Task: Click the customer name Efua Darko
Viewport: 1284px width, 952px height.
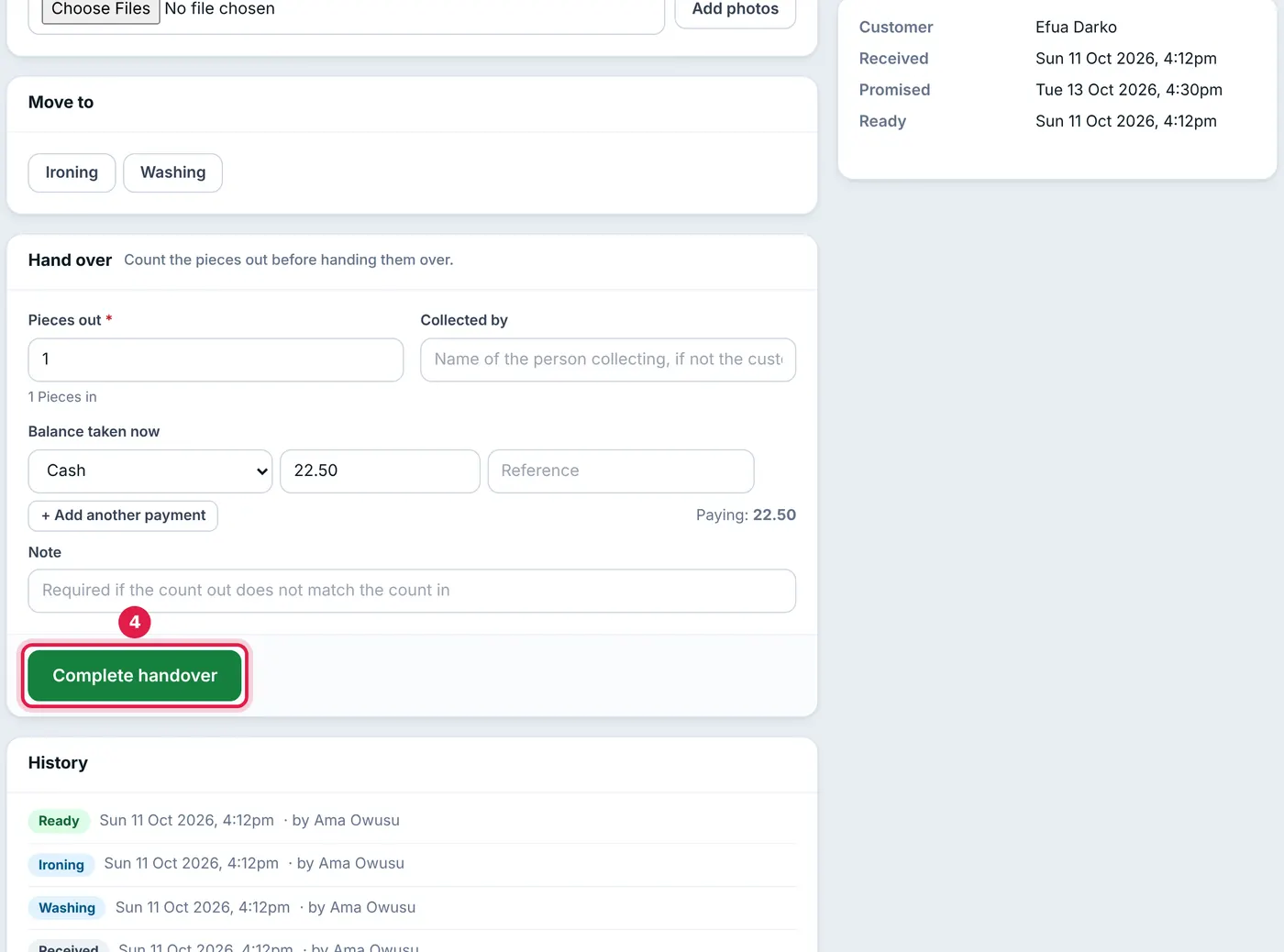Action: click(1076, 28)
